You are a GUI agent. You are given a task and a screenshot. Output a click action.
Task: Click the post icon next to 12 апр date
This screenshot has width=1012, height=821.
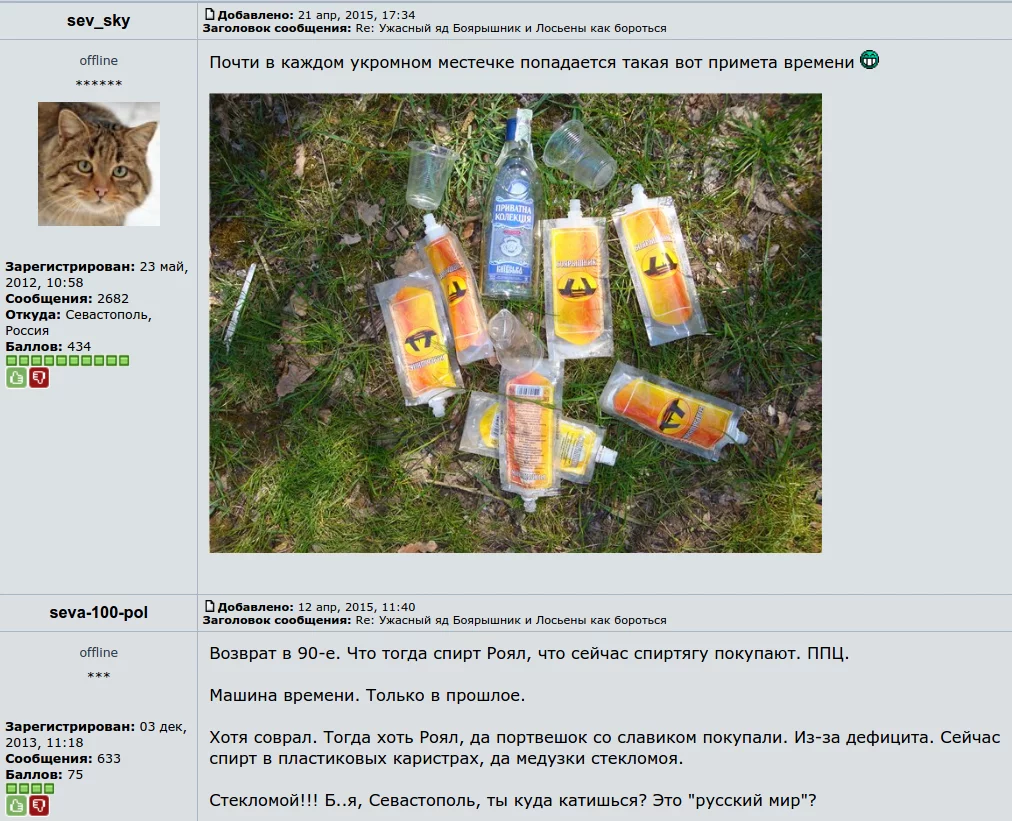tap(209, 605)
